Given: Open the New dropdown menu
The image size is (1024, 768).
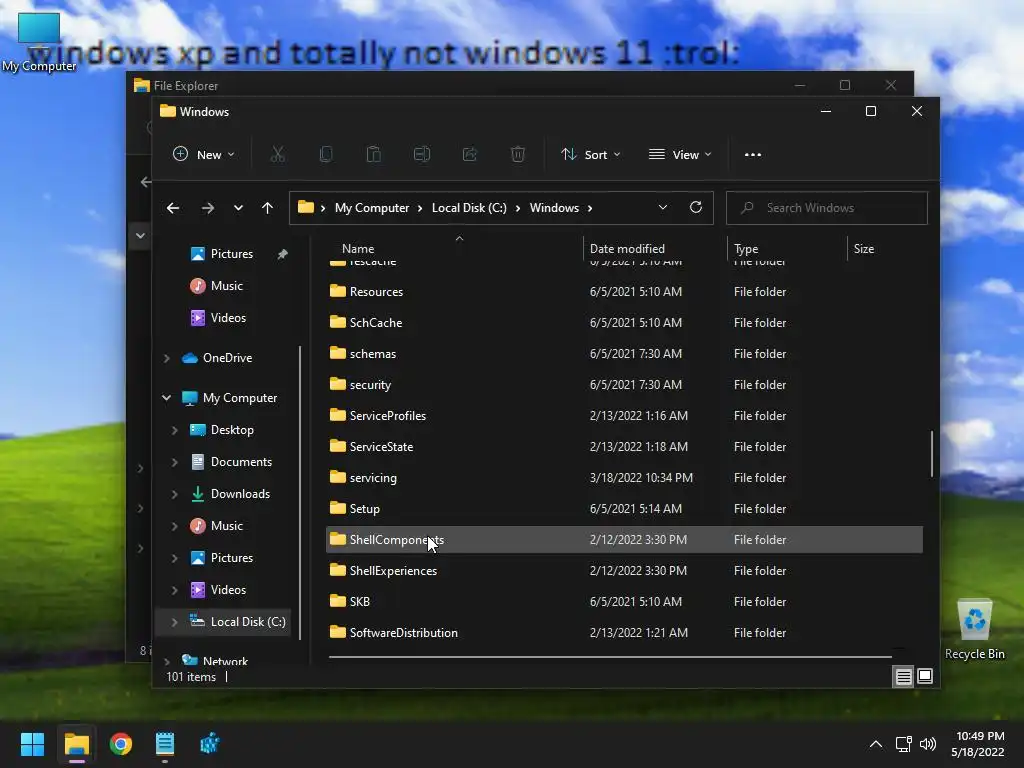Looking at the screenshot, I should 203,154.
